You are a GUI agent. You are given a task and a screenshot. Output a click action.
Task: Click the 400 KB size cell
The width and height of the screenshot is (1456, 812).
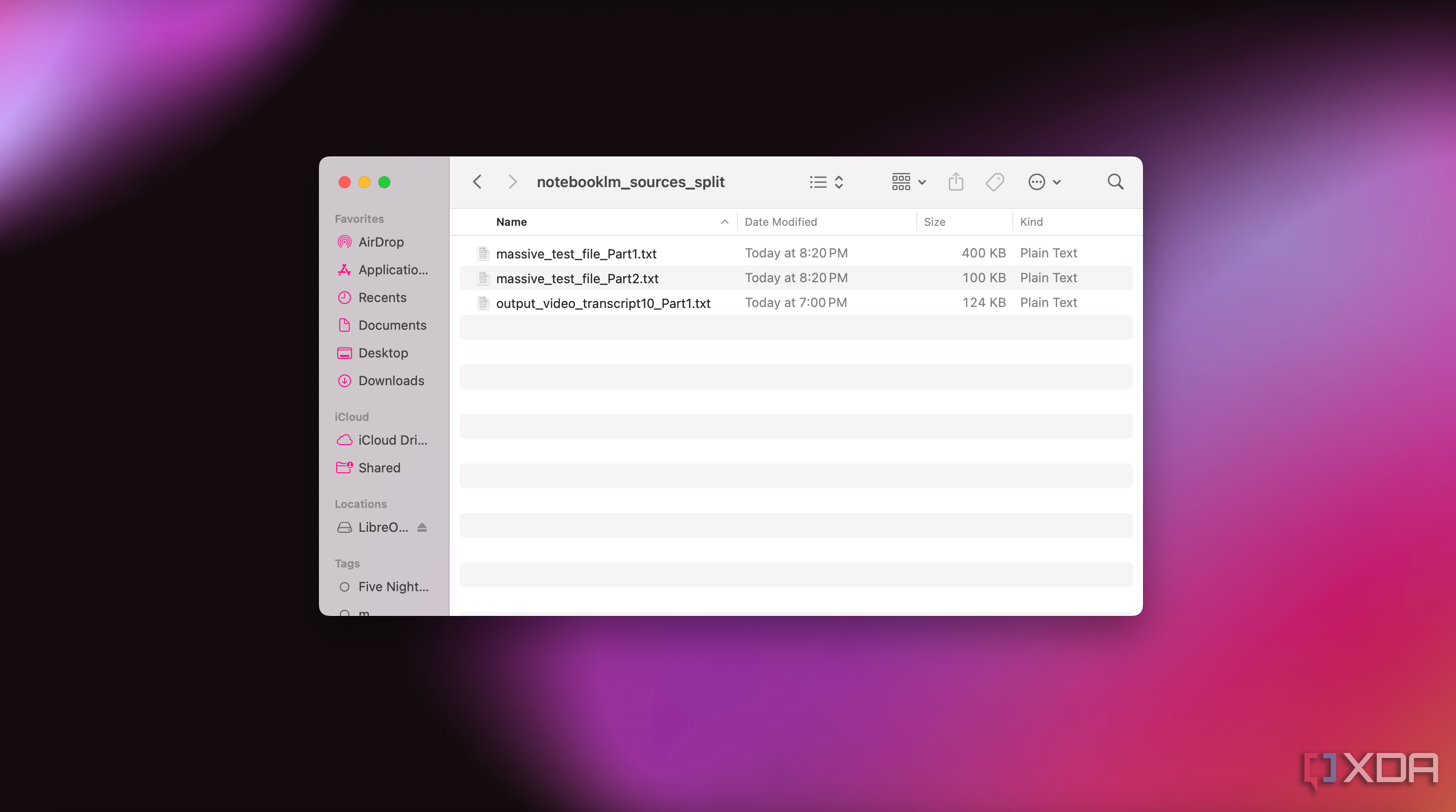coord(984,253)
